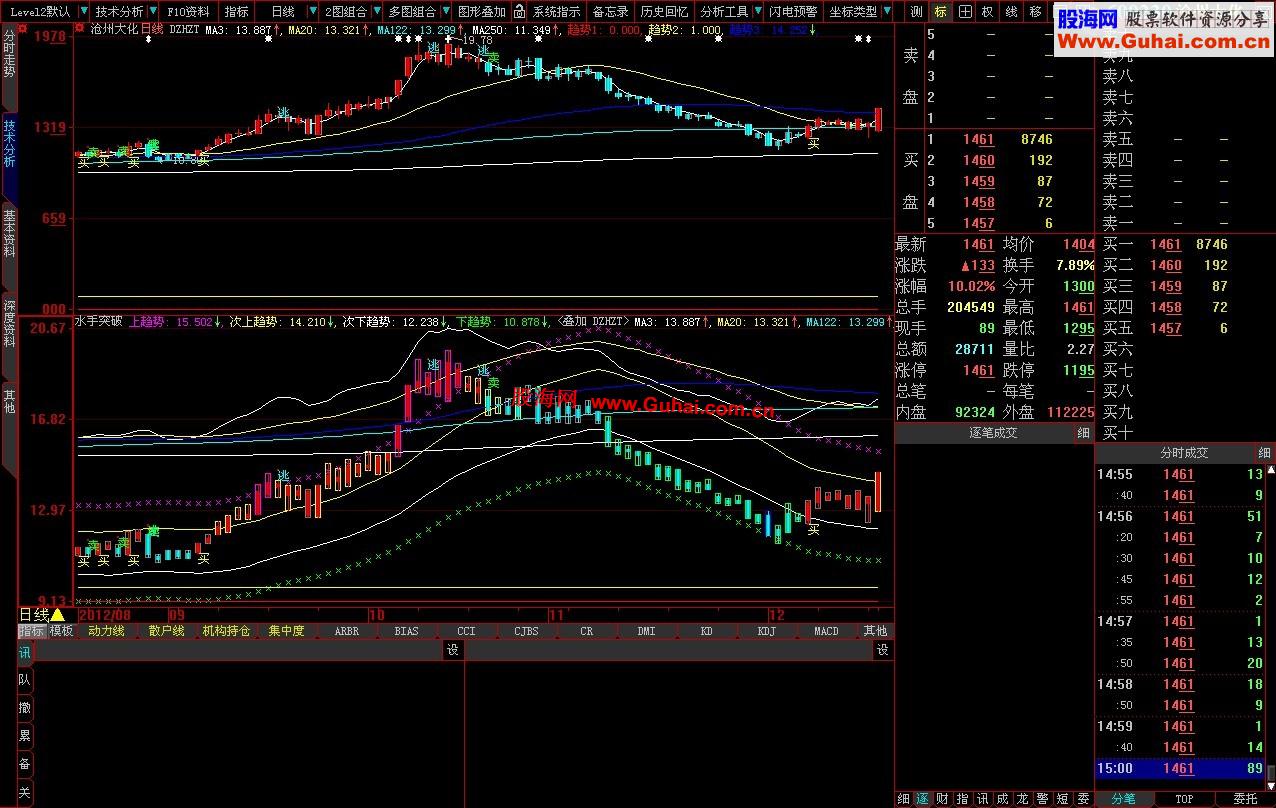This screenshot has width=1276, height=808.
Task: Choose the 集中度 indicator
Action: click(286, 631)
